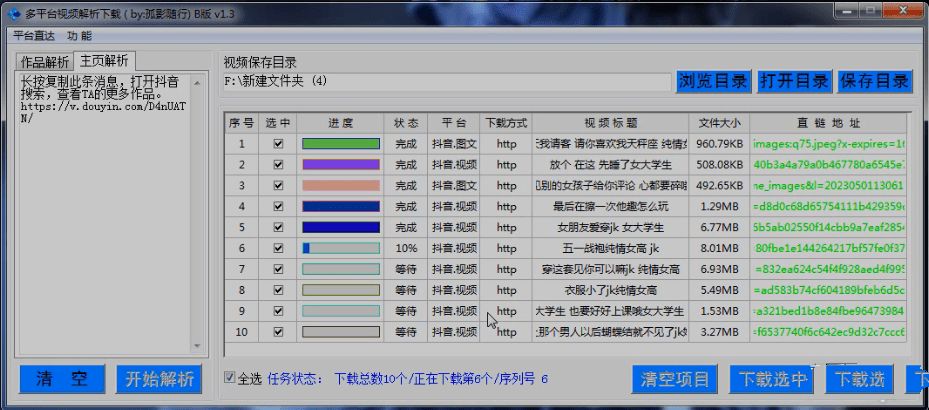Click the row 6 progress bar at 10%
929x410 pixels.
point(341,248)
